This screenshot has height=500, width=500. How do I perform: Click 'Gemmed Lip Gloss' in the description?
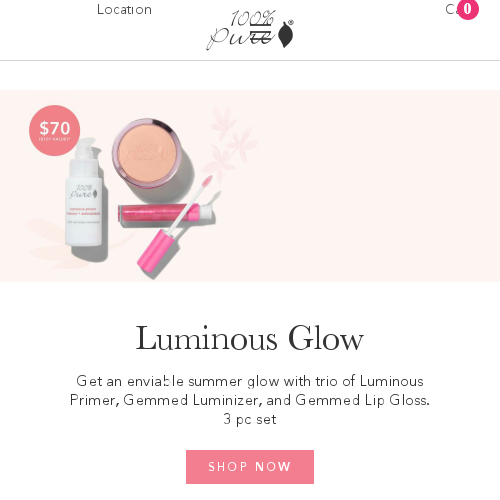click(x=361, y=400)
